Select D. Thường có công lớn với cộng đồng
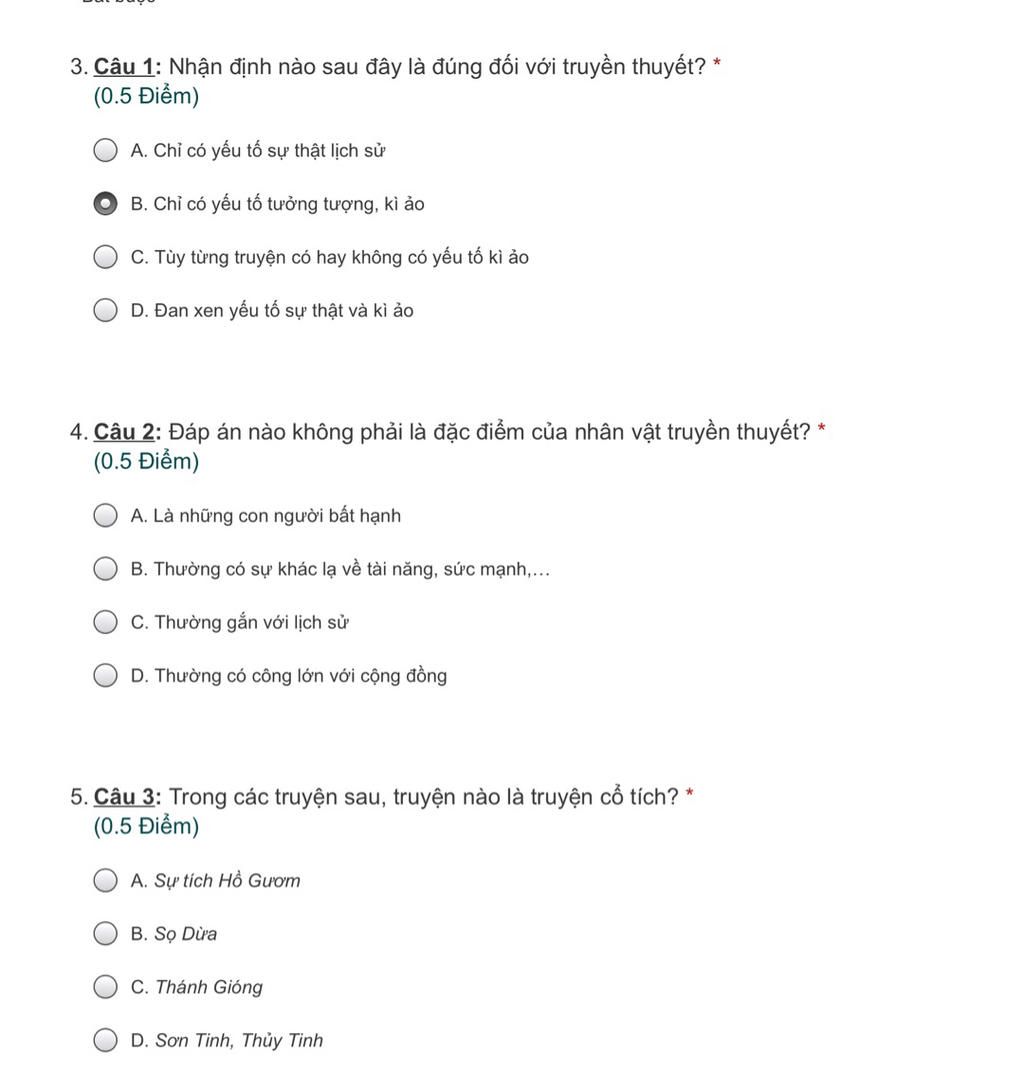The width and height of the screenshot is (1024, 1072). click(105, 675)
